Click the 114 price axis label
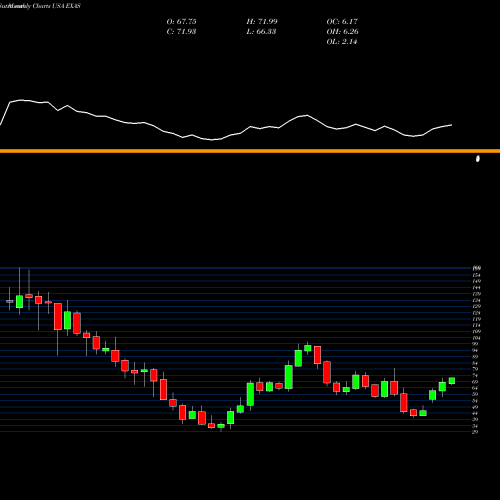This screenshot has height=500, width=500. pyautogui.click(x=476, y=325)
